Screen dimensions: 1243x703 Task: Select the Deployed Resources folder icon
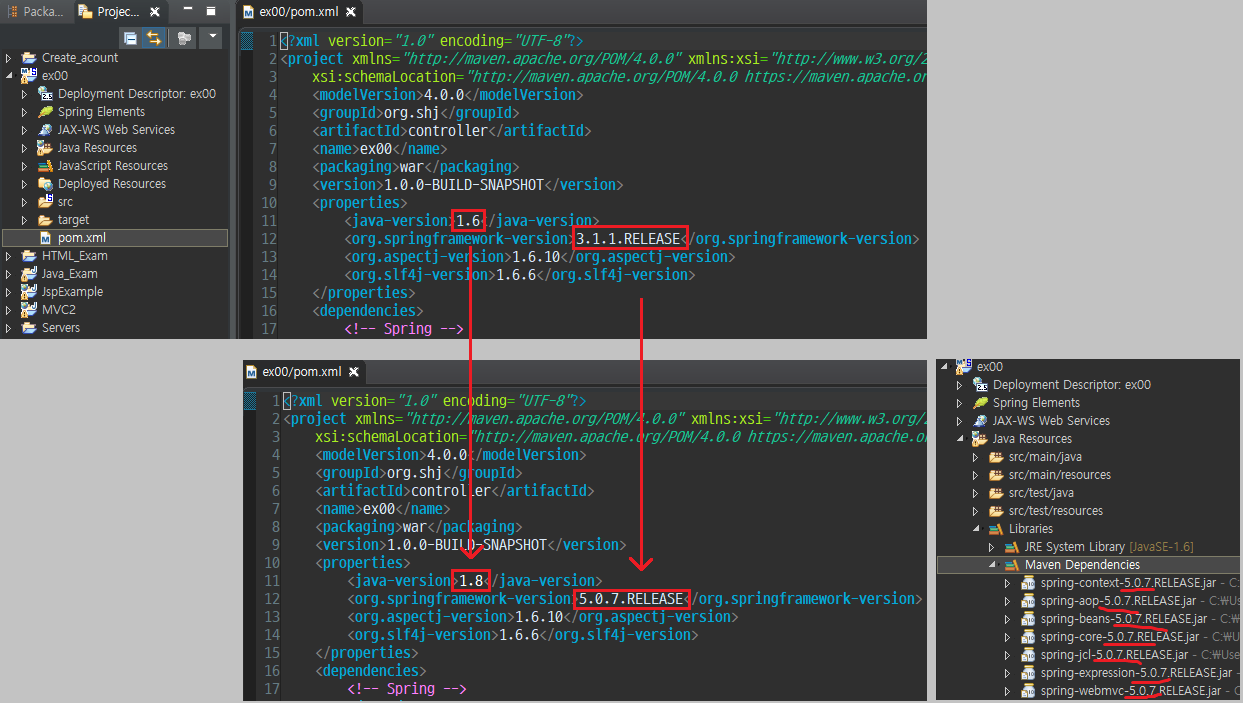click(45, 184)
